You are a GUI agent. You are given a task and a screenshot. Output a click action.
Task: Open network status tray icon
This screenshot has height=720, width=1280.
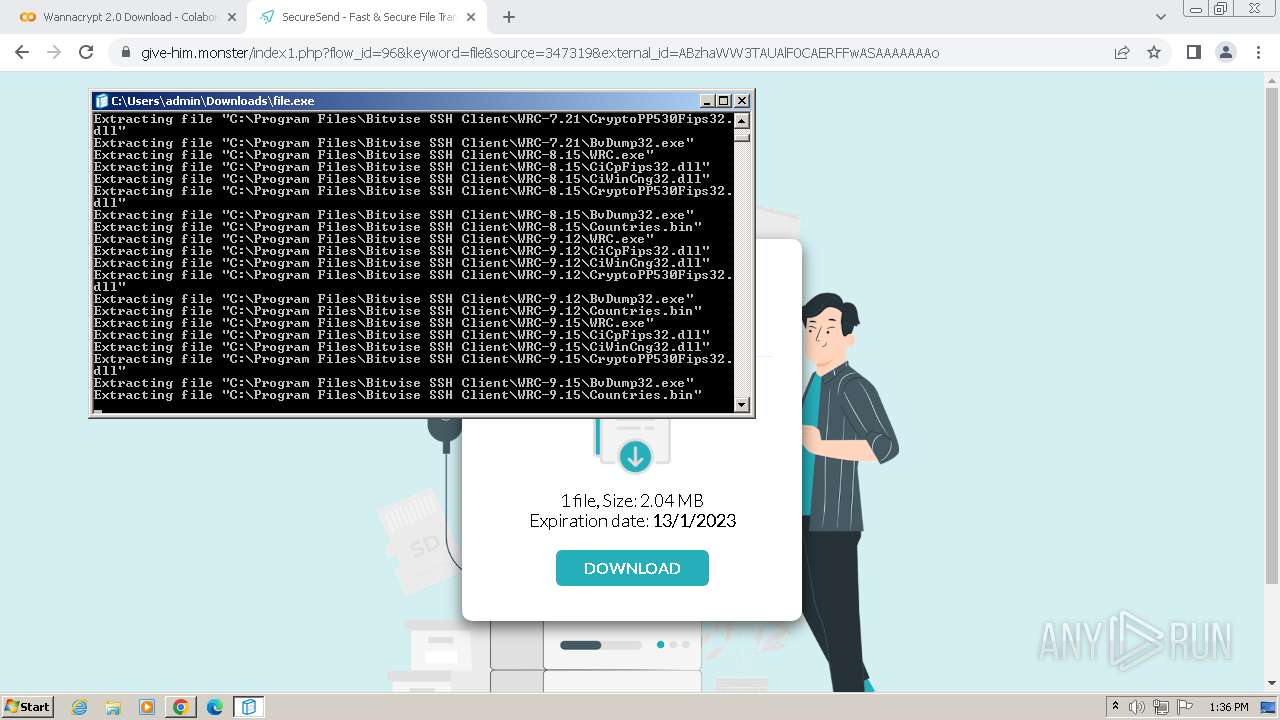[x=1161, y=707]
